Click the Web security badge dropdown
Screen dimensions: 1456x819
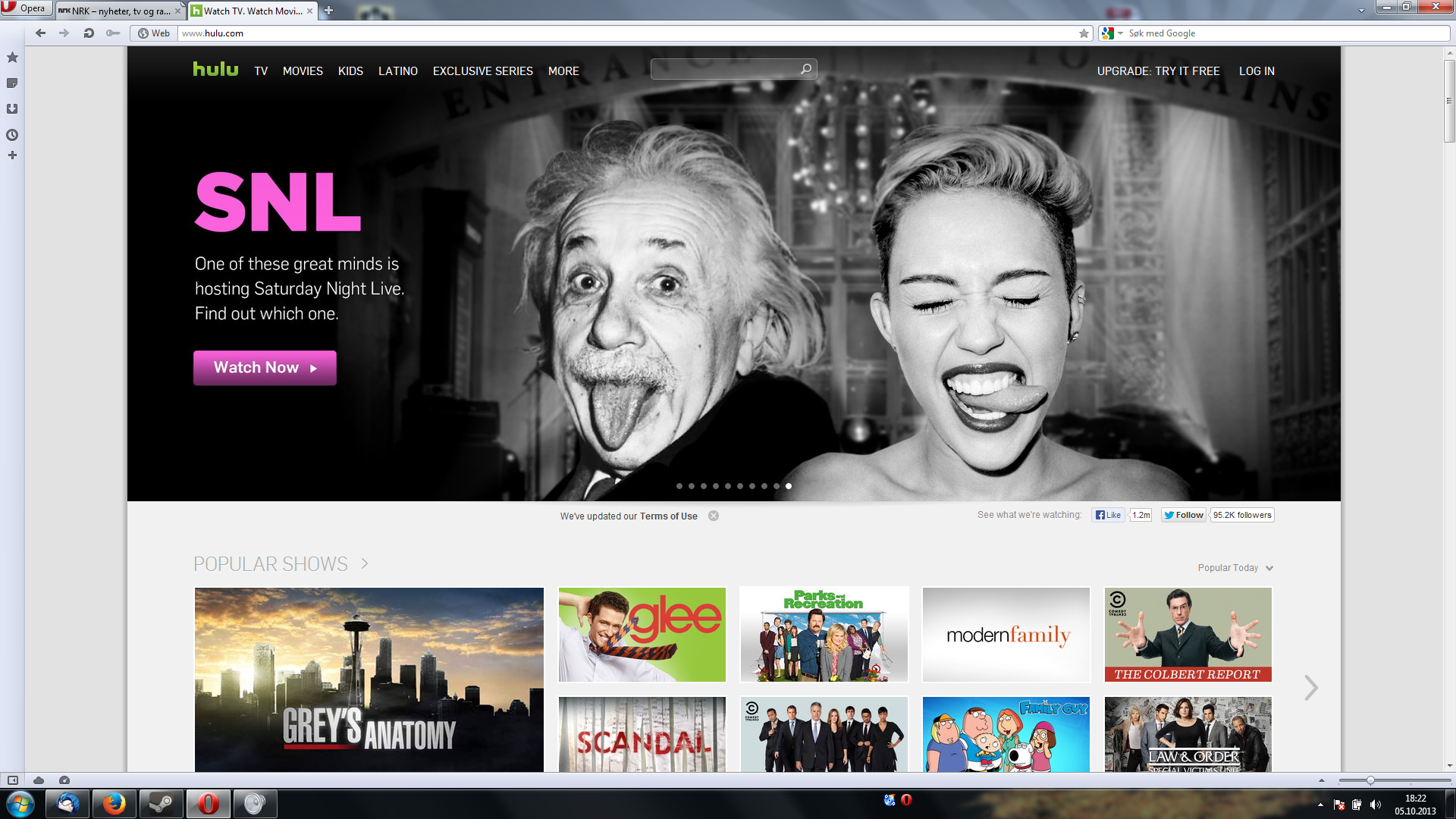(x=154, y=33)
